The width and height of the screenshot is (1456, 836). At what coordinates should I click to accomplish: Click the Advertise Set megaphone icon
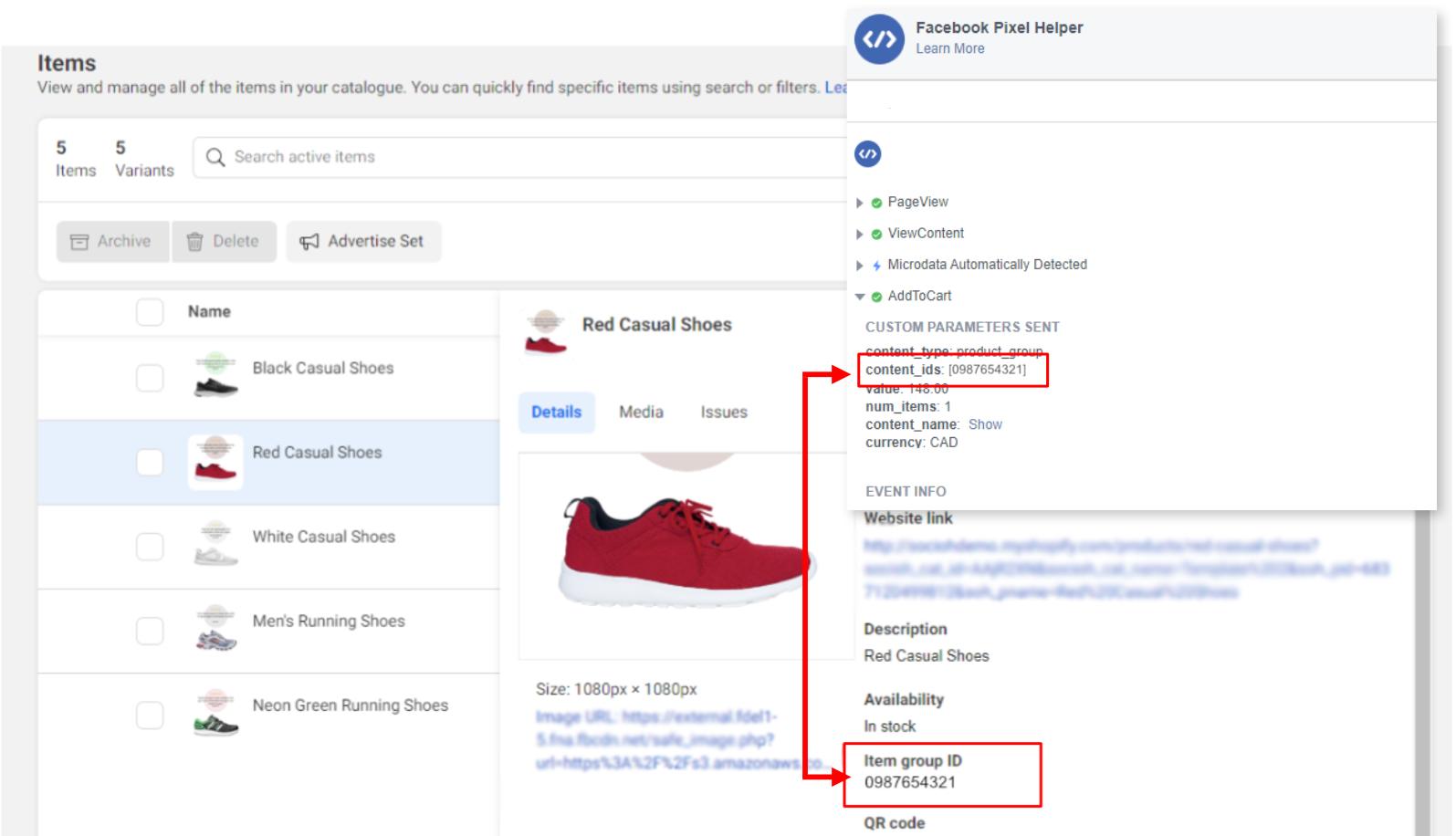coord(309,242)
